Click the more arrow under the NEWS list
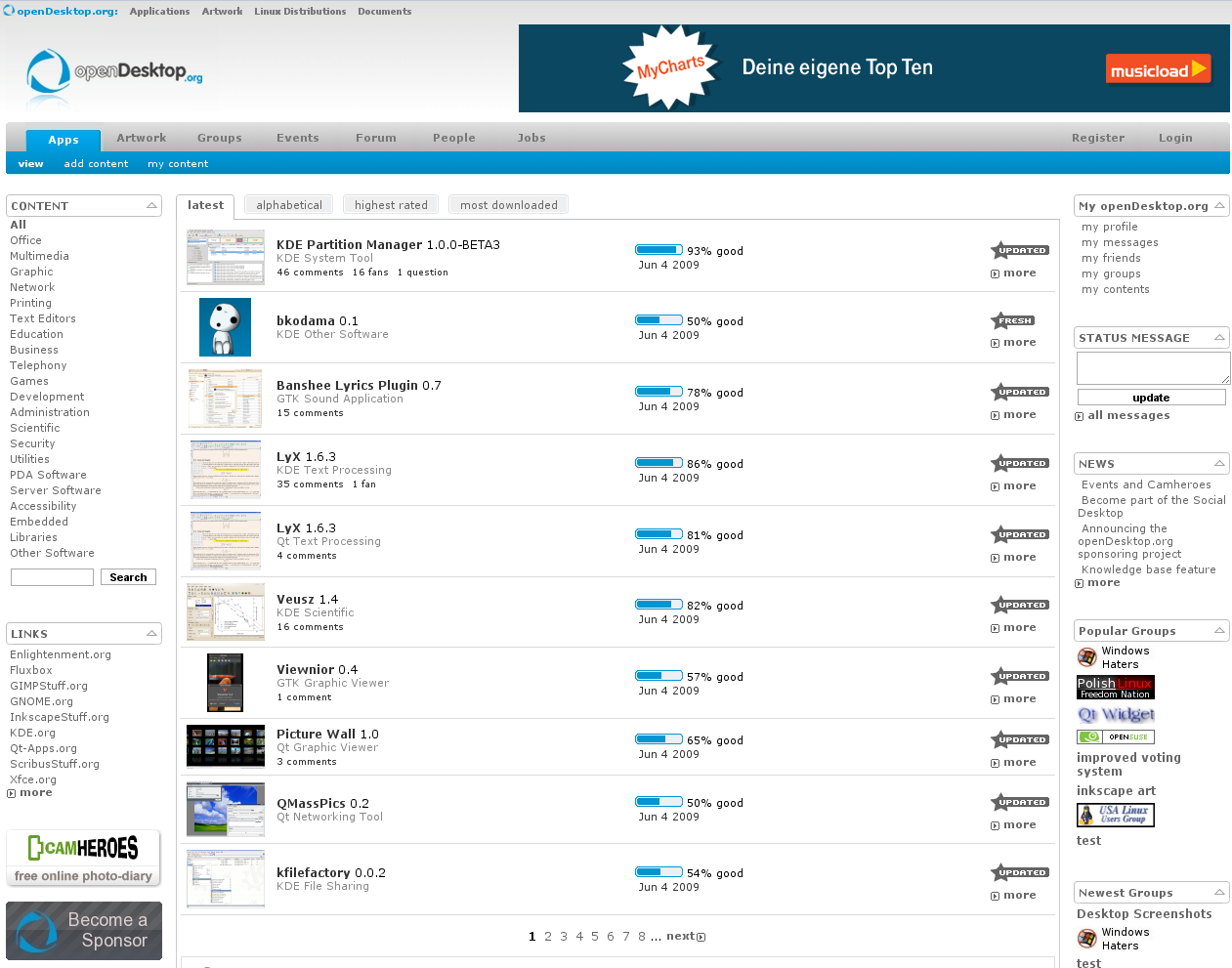 coord(1079,583)
